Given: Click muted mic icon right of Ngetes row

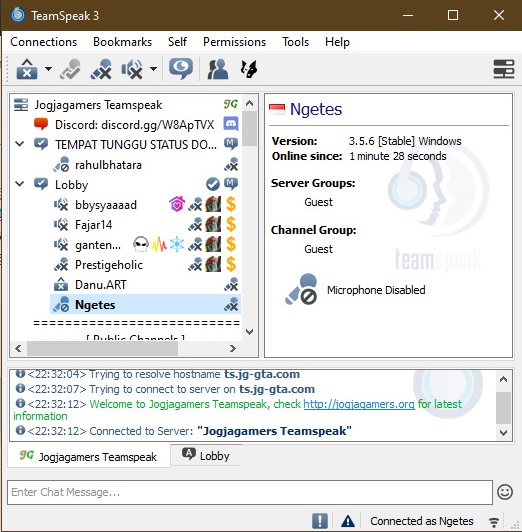Looking at the screenshot, I should coord(231,305).
